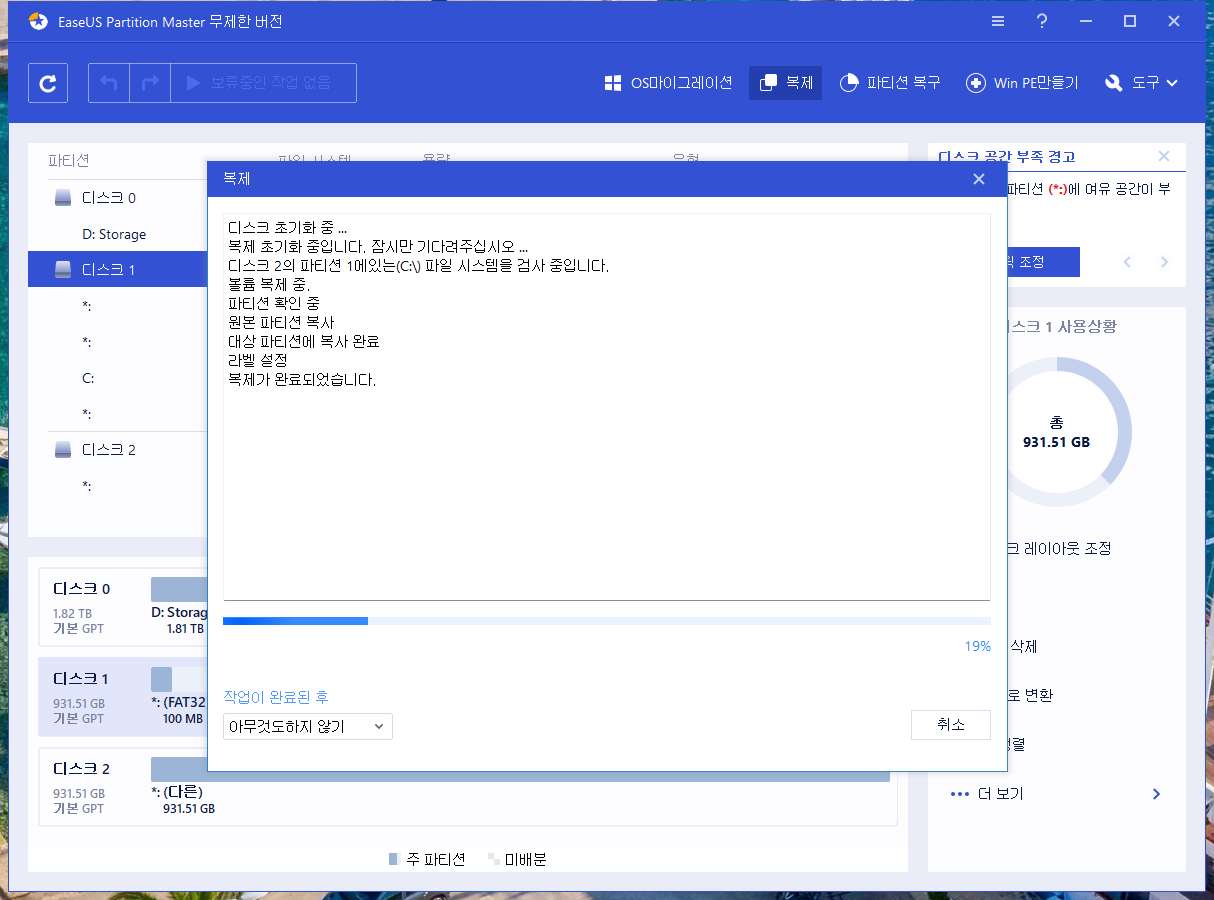Click the 취소 cancel button
Viewport: 1214px width, 900px height.
click(x=951, y=725)
